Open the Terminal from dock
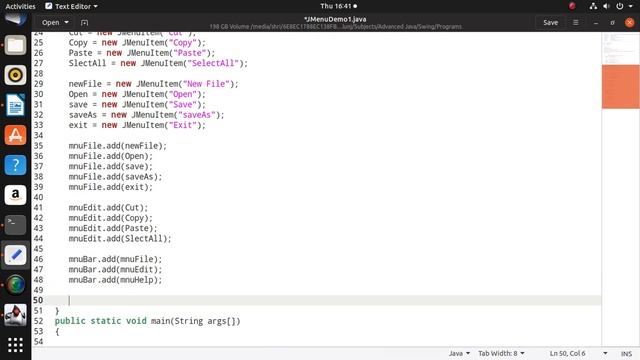The image size is (640, 360). (15, 225)
